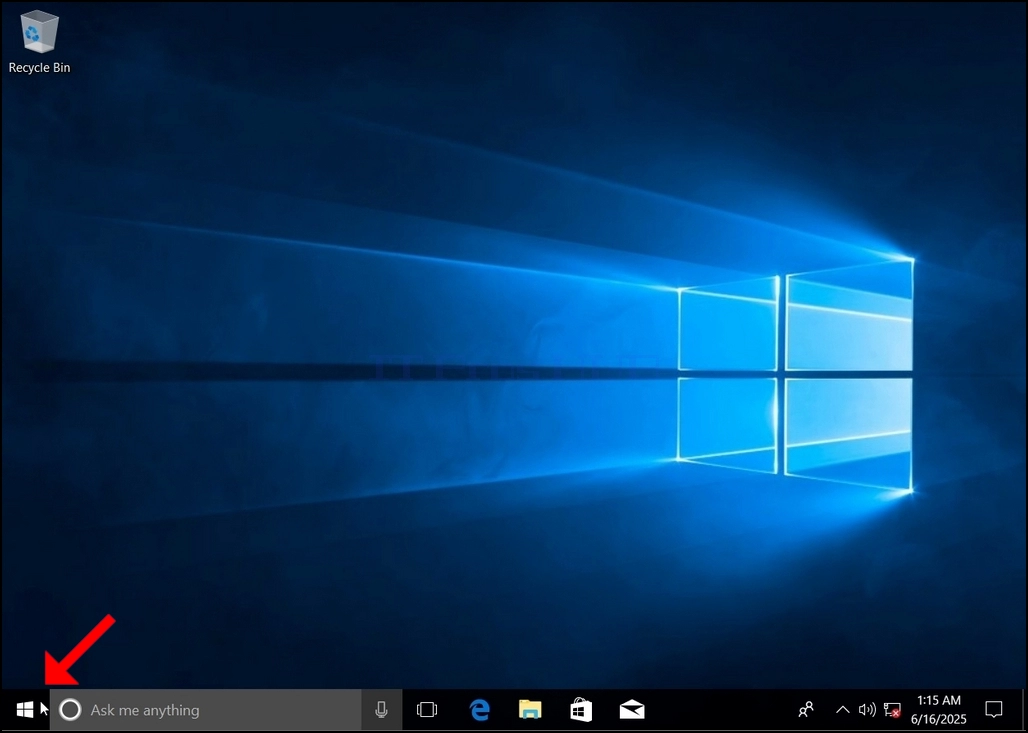Open Task View from the taskbar
The image size is (1028, 733).
point(427,709)
